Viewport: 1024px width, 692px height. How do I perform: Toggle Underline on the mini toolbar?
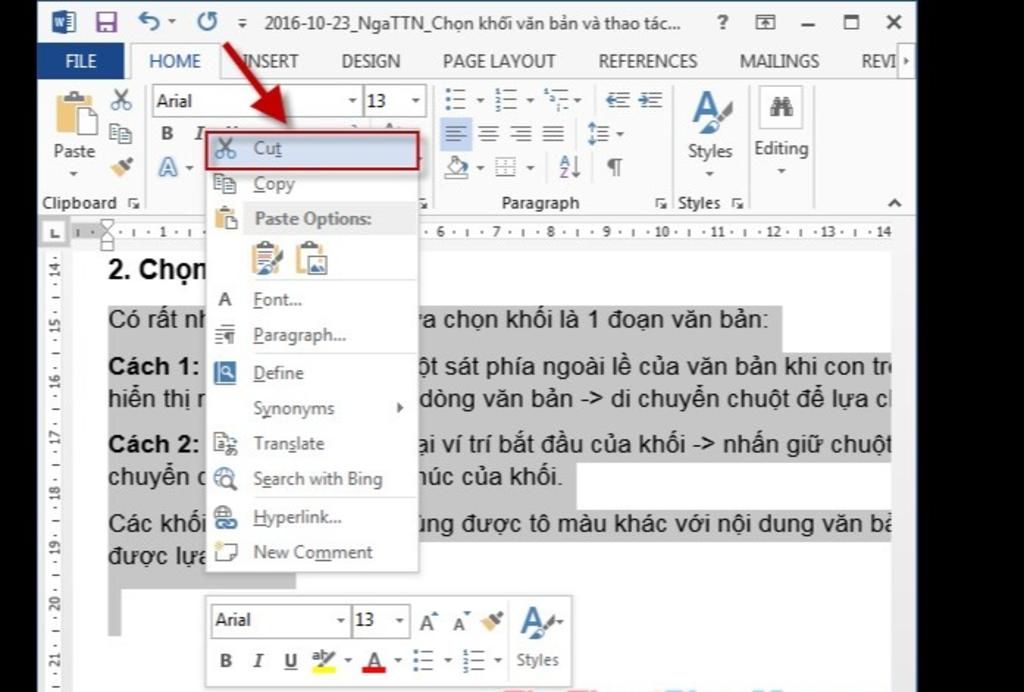(x=291, y=661)
